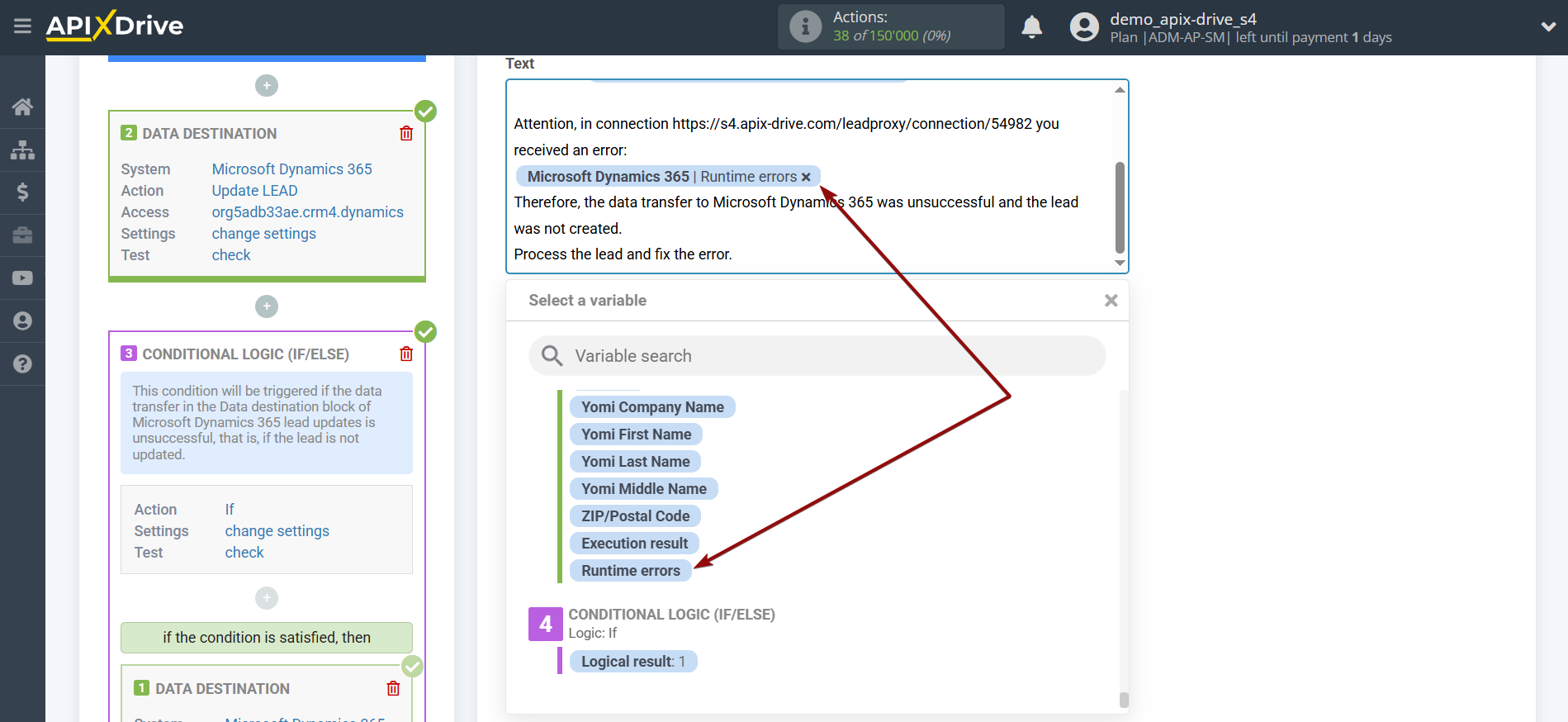Open notifications bell
This screenshot has height=722, width=1568.
pos(1031,26)
